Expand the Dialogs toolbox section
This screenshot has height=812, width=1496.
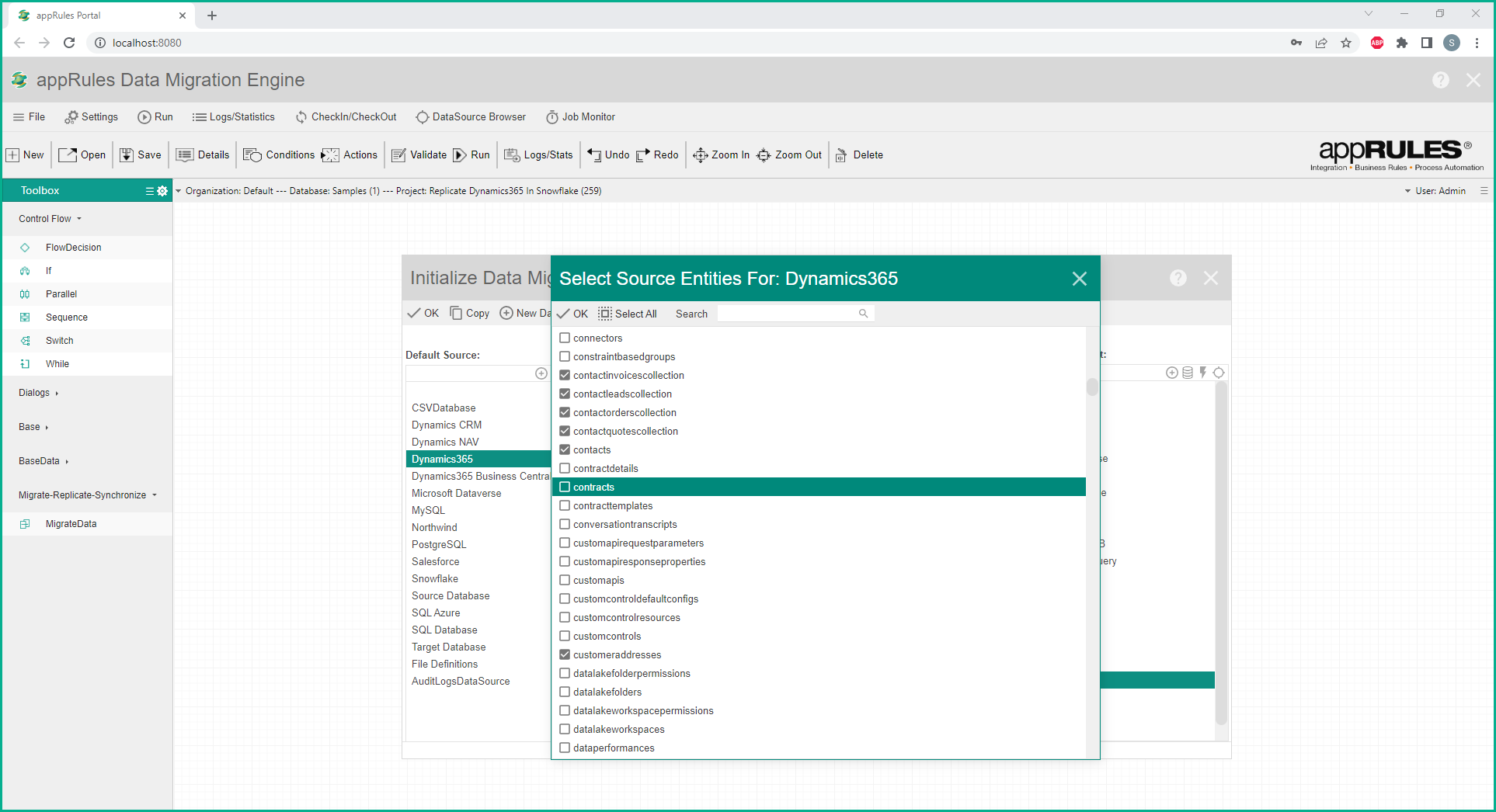pyautogui.click(x=39, y=393)
